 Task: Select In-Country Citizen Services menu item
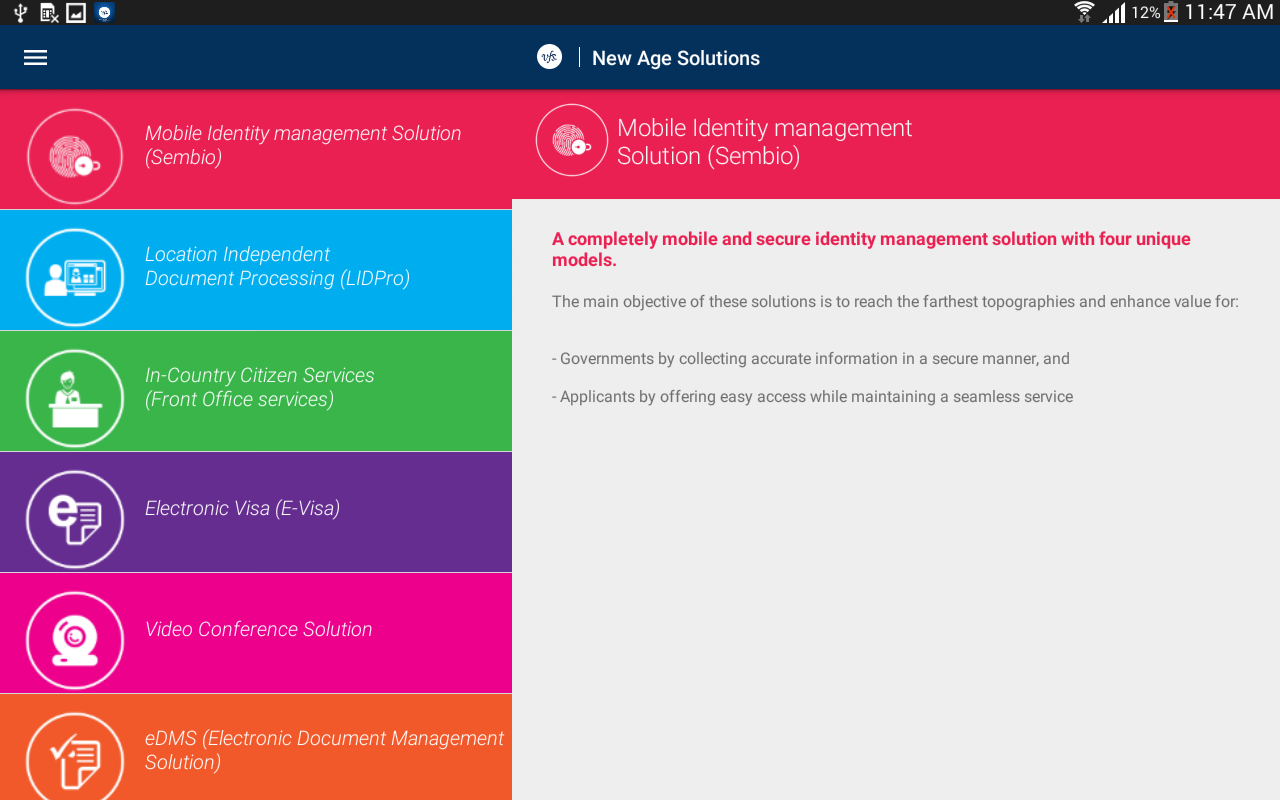(x=256, y=392)
